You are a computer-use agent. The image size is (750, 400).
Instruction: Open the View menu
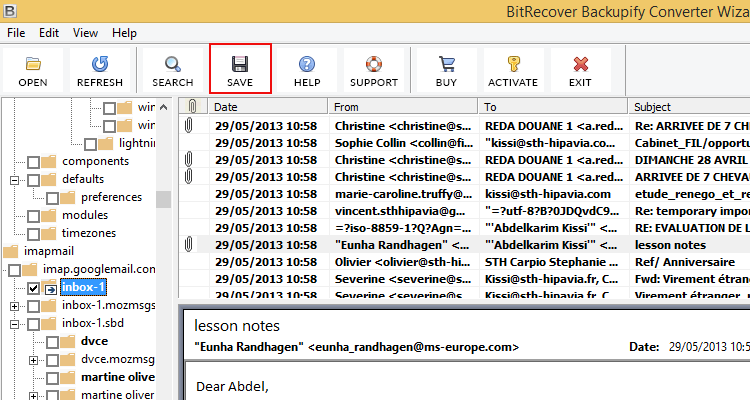pyautogui.click(x=85, y=33)
